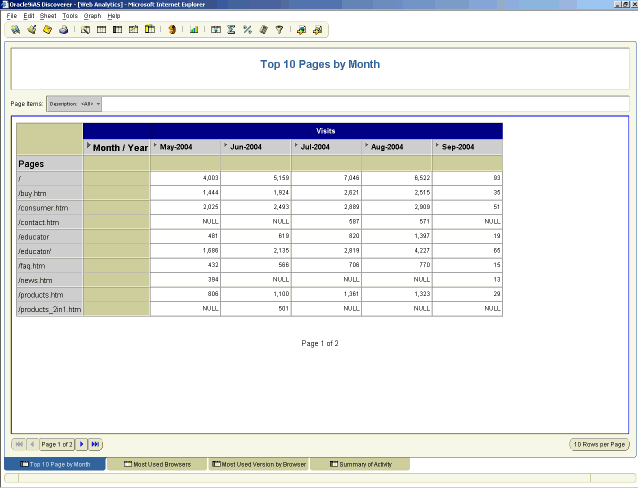Click the print icon in the toolbar
Image resolution: width=638 pixels, height=488 pixels.
click(63, 30)
